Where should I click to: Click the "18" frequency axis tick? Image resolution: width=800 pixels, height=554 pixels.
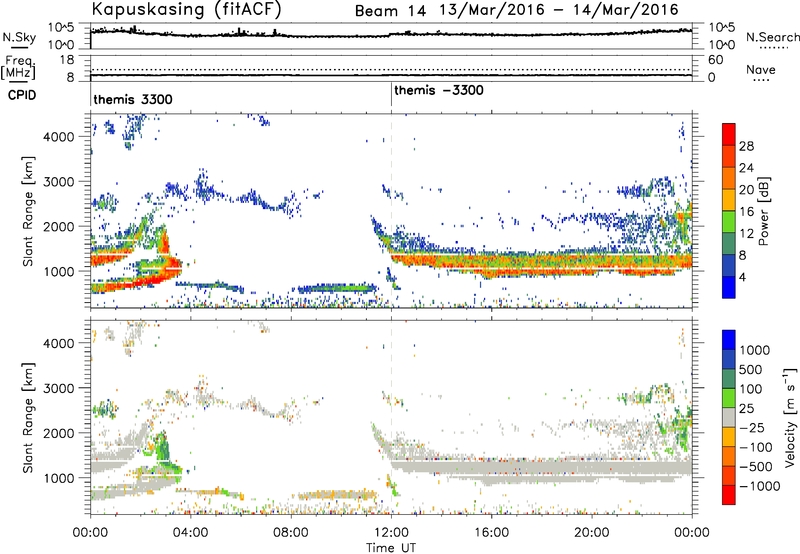click(67, 60)
